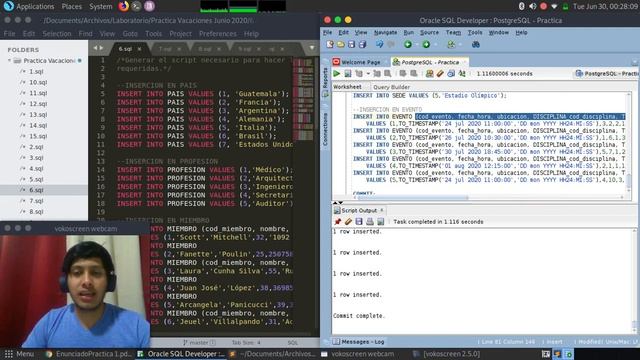Open the Preferences menu in Sublime Text
The height and width of the screenshot is (360, 640).
pos(218,34)
